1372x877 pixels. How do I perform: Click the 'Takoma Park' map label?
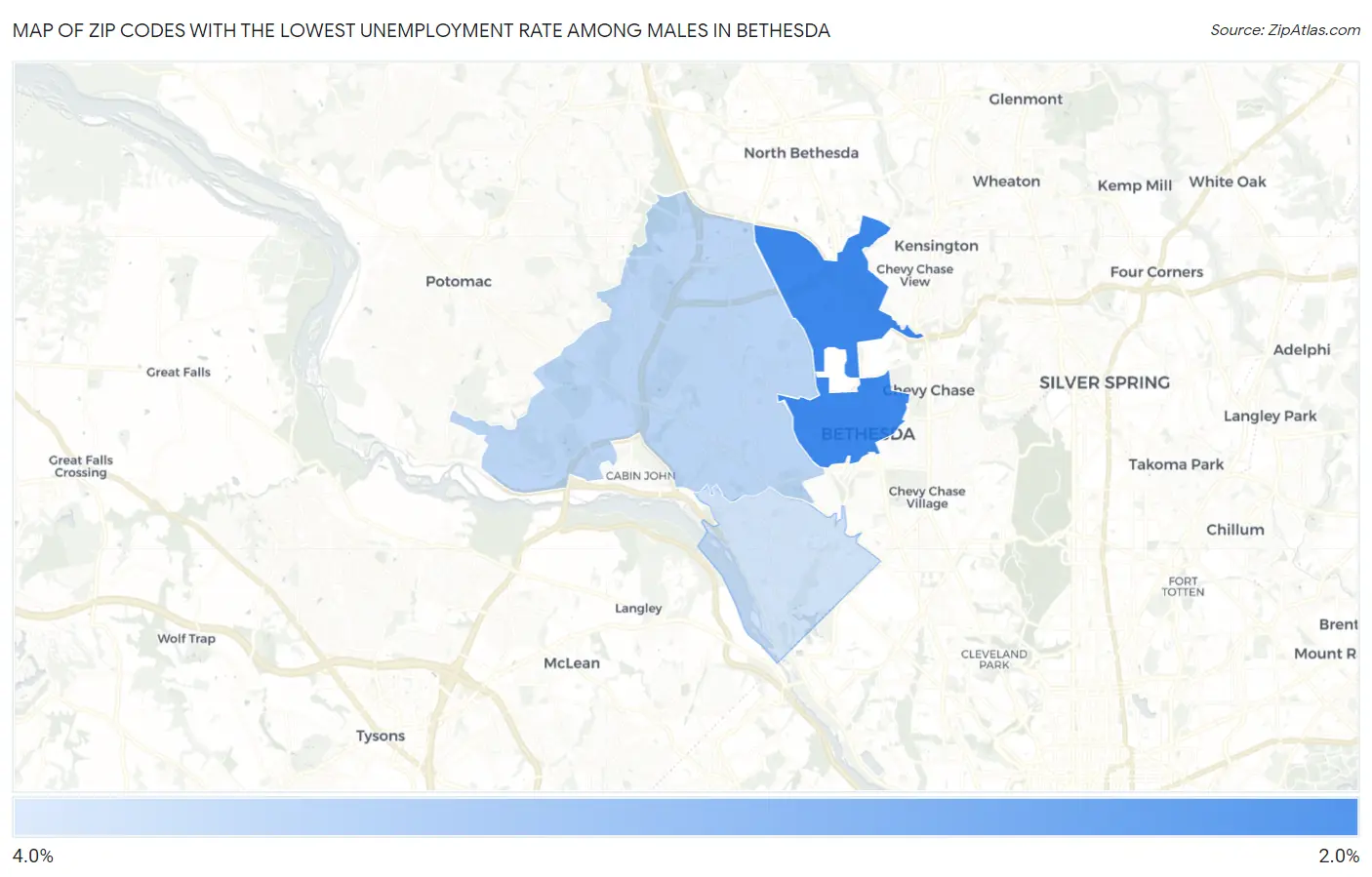click(x=1176, y=464)
